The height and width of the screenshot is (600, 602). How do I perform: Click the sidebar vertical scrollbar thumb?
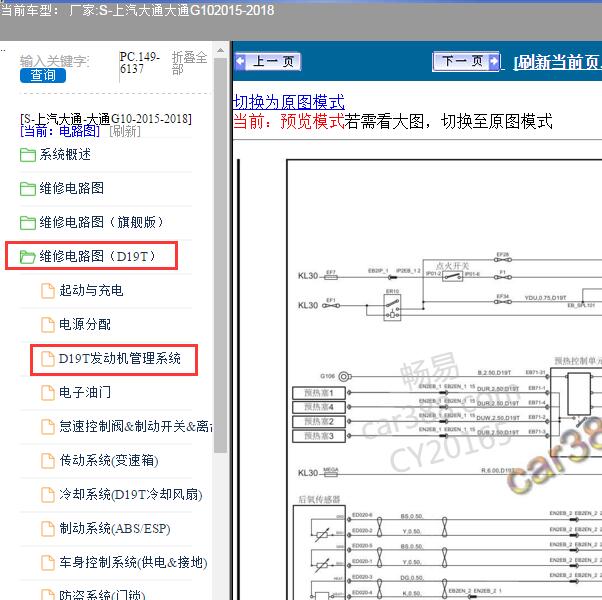[x=220, y=255]
